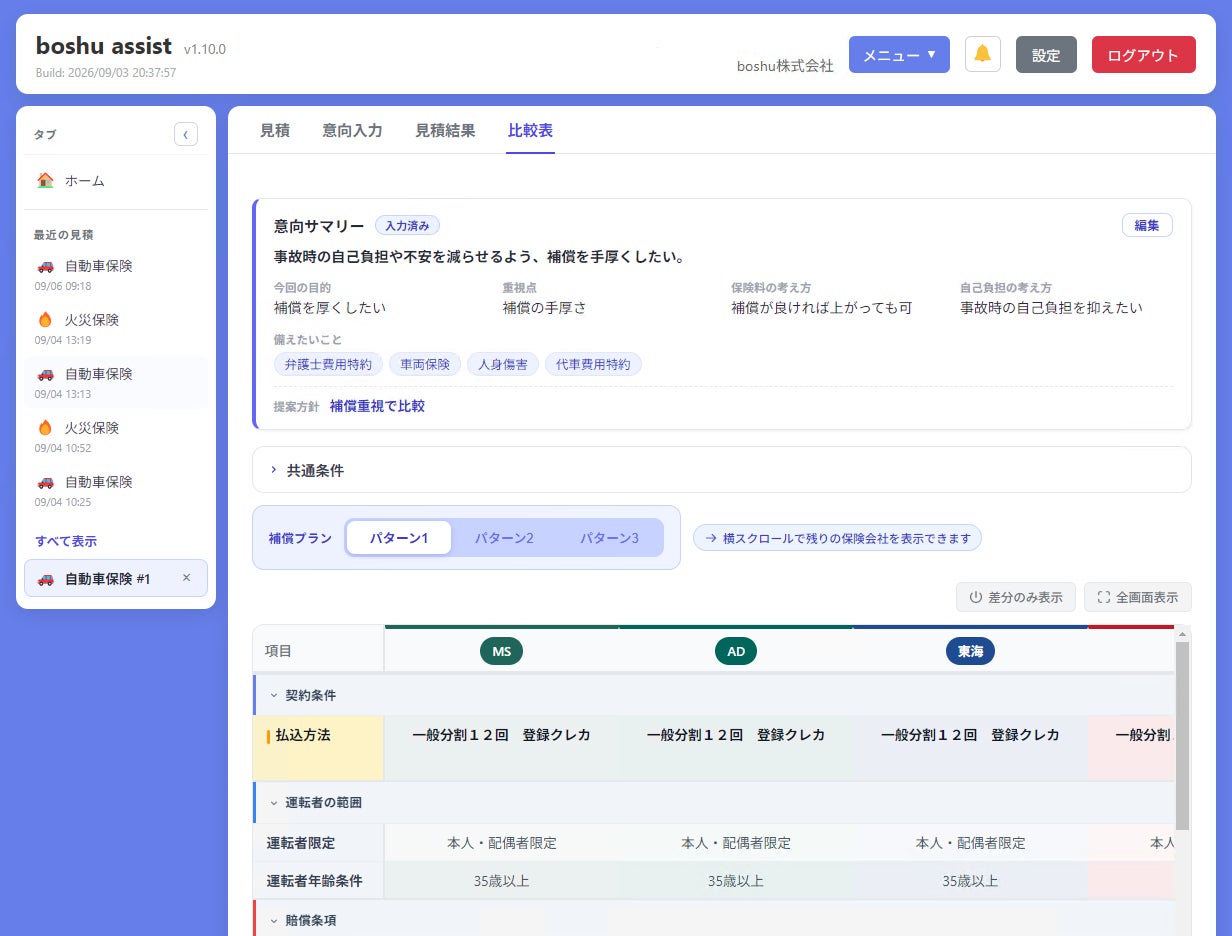Click the 東海 insurer badge
The width and height of the screenshot is (1232, 936).
click(970, 651)
